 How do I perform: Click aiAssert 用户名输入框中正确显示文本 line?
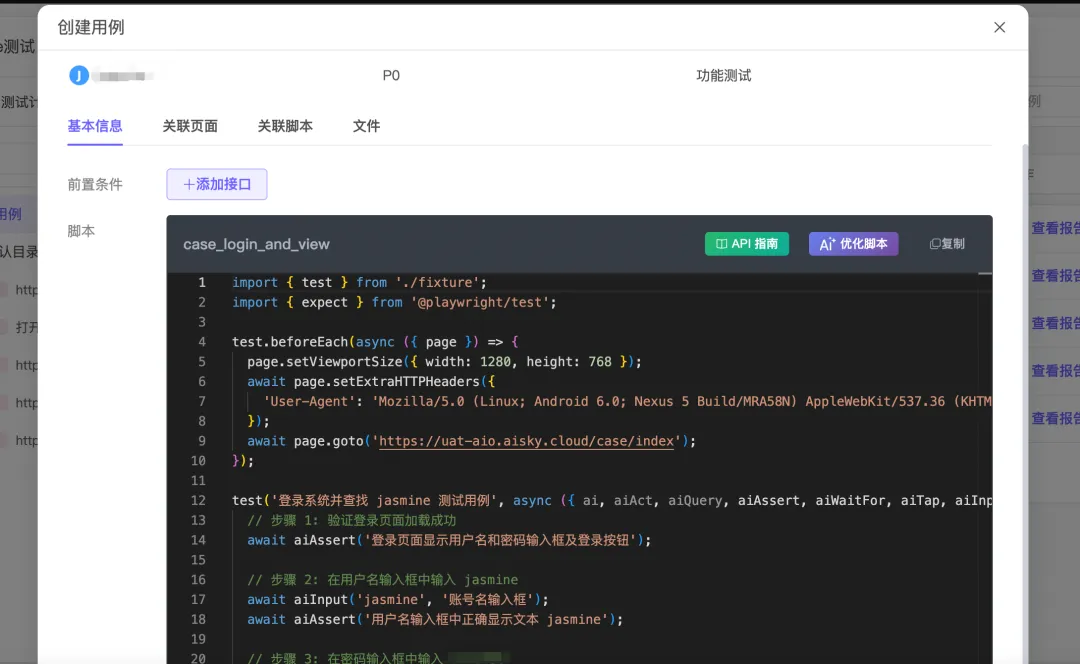(435, 620)
